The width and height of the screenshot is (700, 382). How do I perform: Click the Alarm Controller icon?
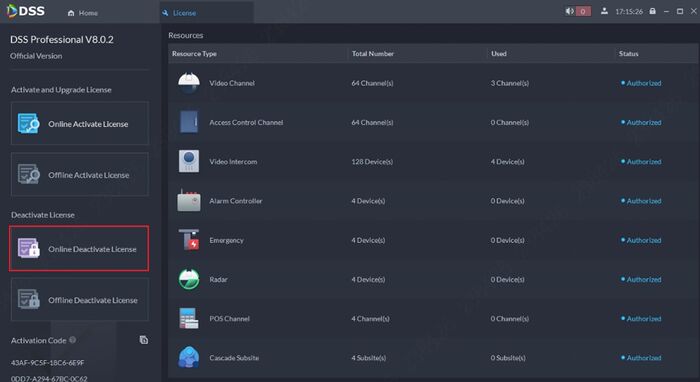coord(189,200)
